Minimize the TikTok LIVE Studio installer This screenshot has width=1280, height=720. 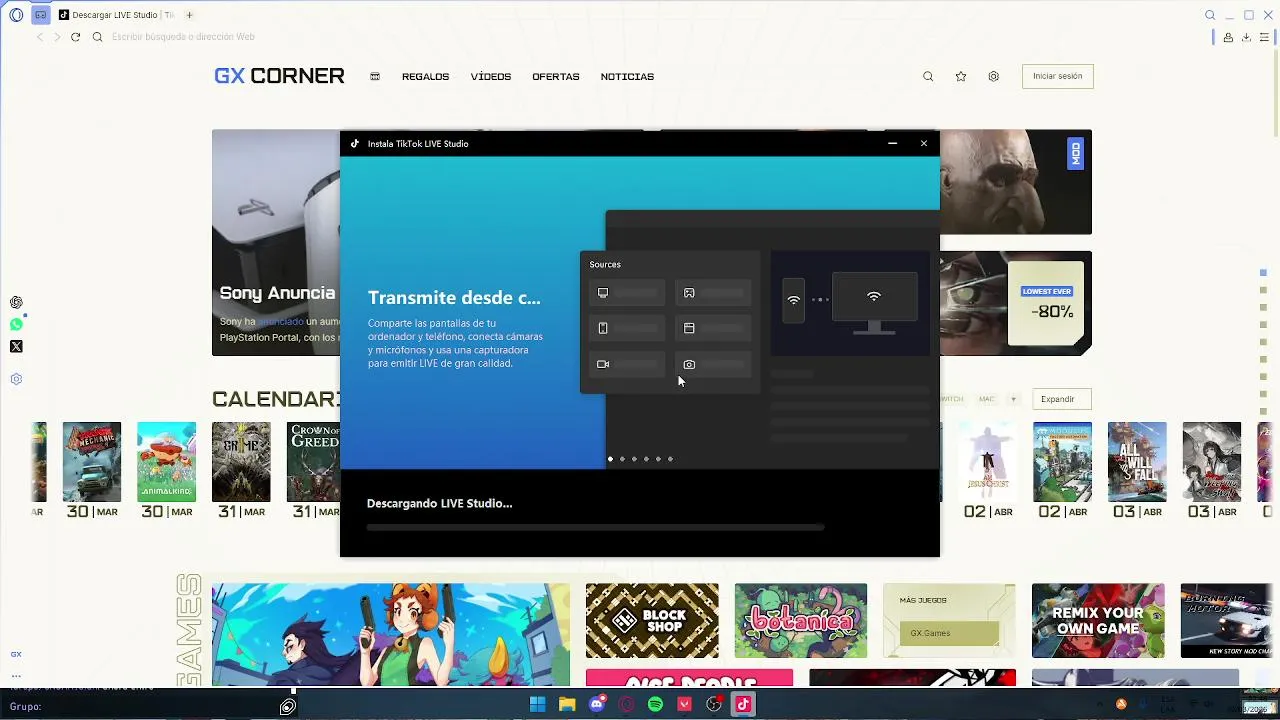click(892, 144)
